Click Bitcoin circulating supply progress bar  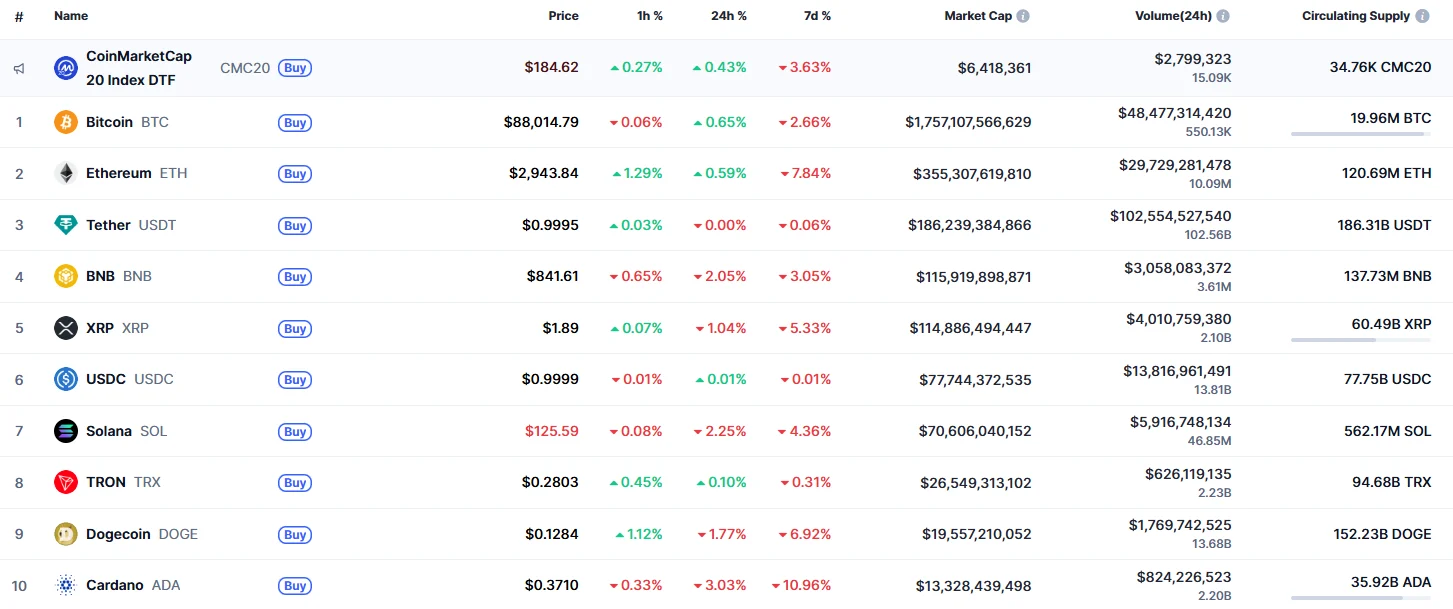(x=1360, y=134)
